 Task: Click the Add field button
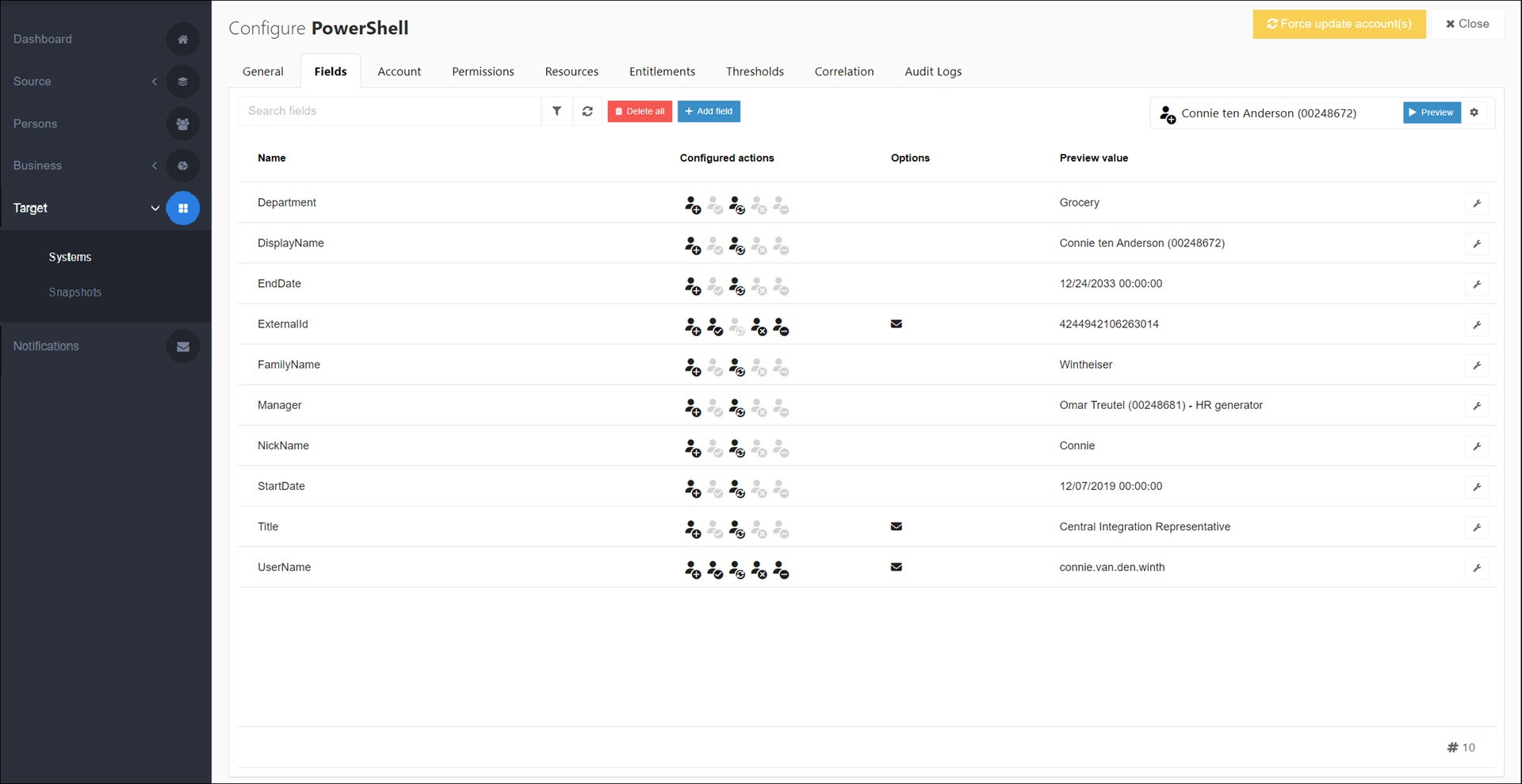coord(709,111)
